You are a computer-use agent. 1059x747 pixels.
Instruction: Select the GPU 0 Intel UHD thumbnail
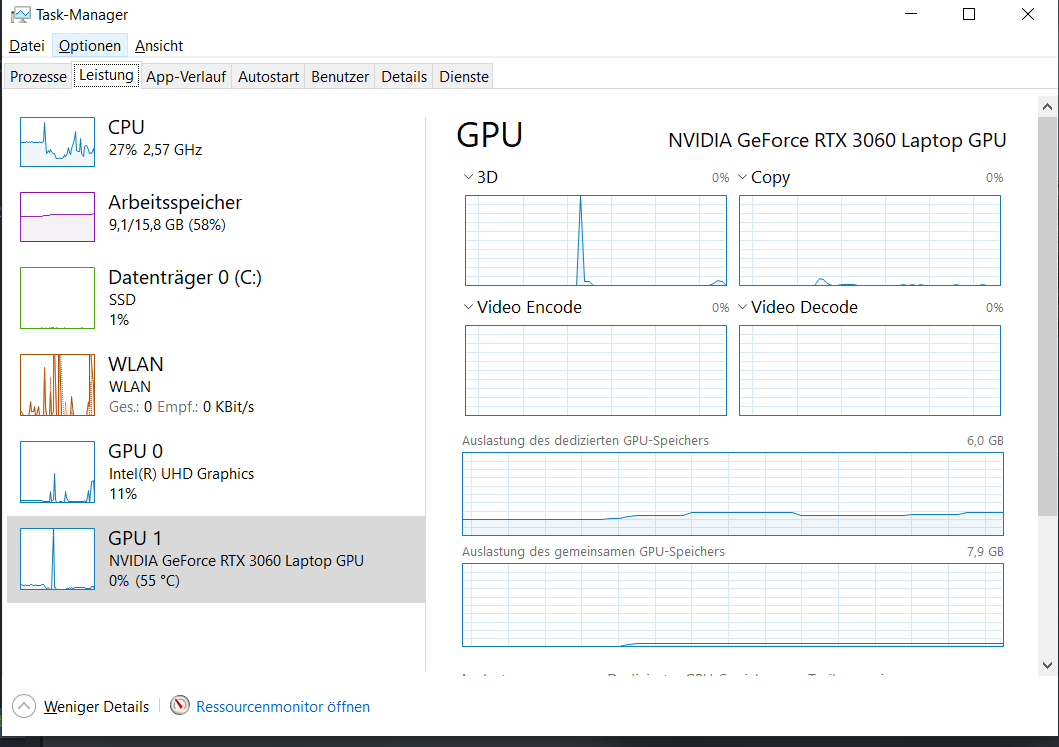[x=57, y=472]
